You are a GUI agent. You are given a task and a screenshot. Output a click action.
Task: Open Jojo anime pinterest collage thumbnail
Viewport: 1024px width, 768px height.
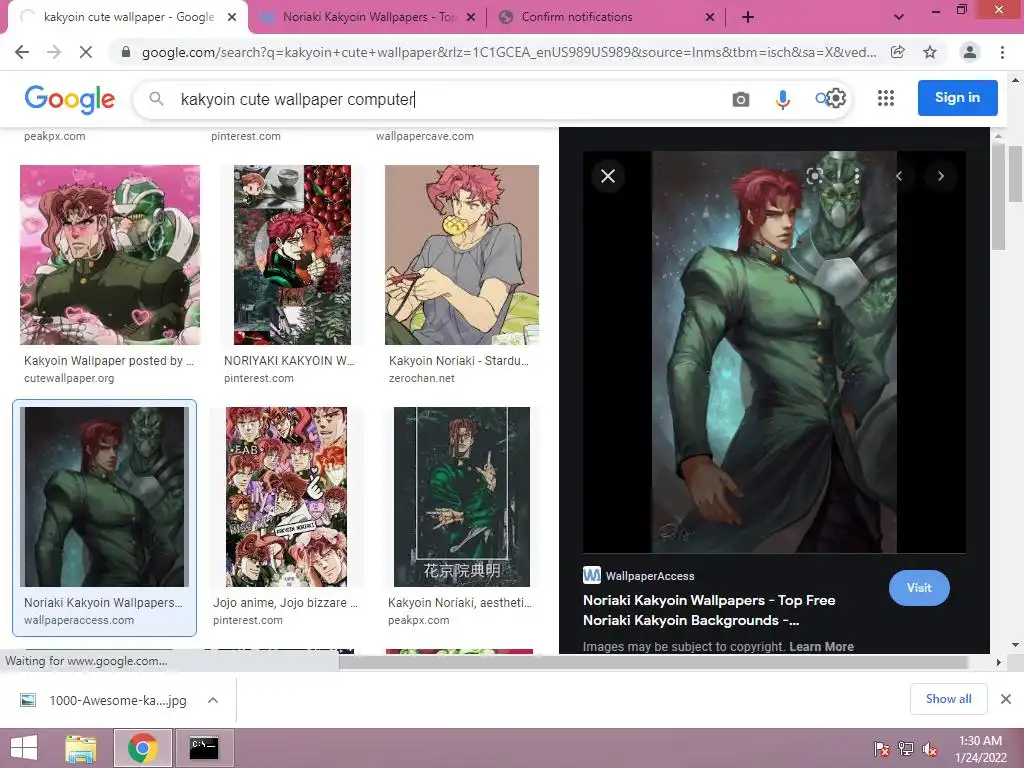[286, 497]
